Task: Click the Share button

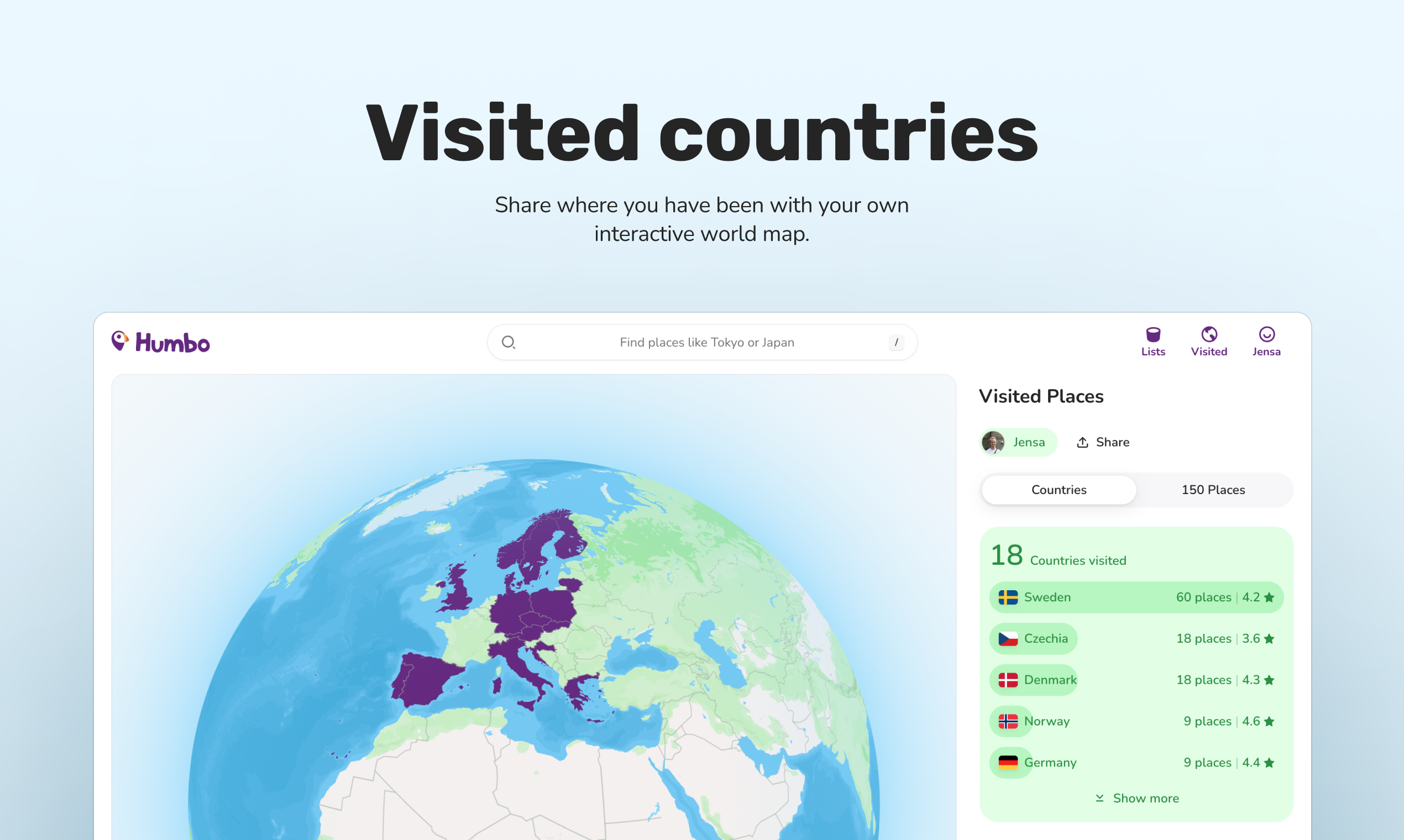Action: [1103, 441]
